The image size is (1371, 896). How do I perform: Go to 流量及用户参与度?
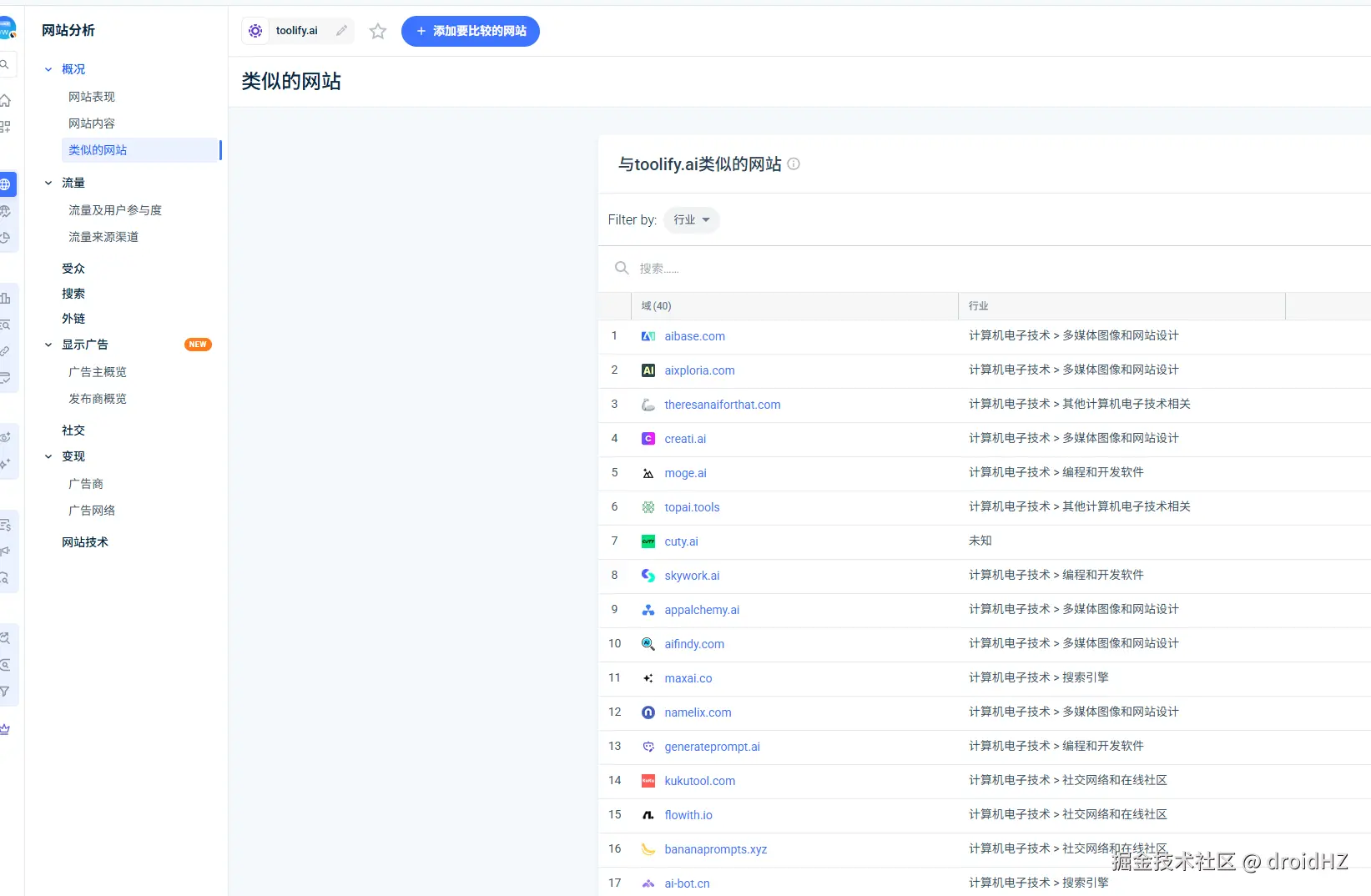(x=115, y=210)
